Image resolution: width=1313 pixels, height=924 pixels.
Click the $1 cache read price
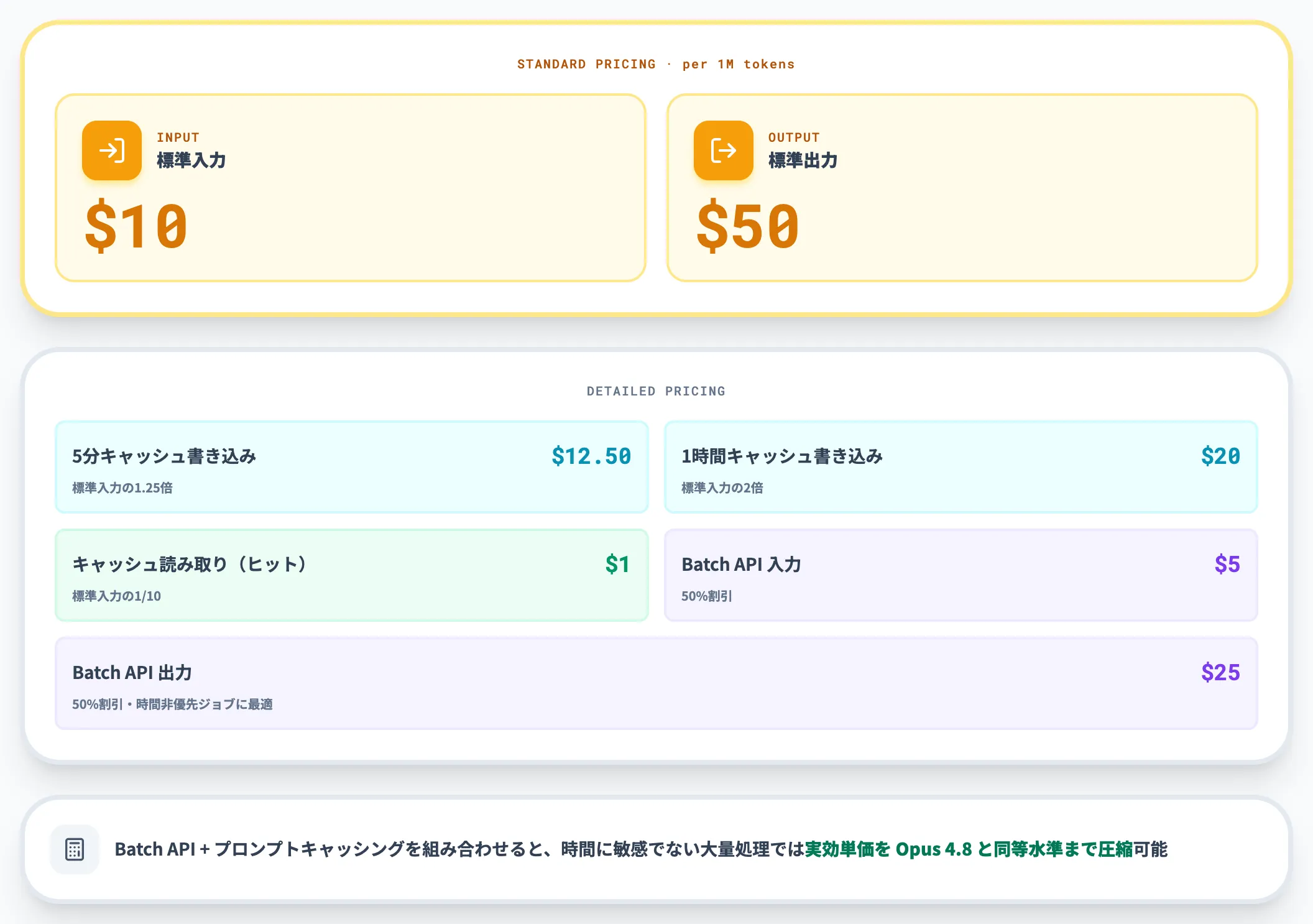point(618,565)
